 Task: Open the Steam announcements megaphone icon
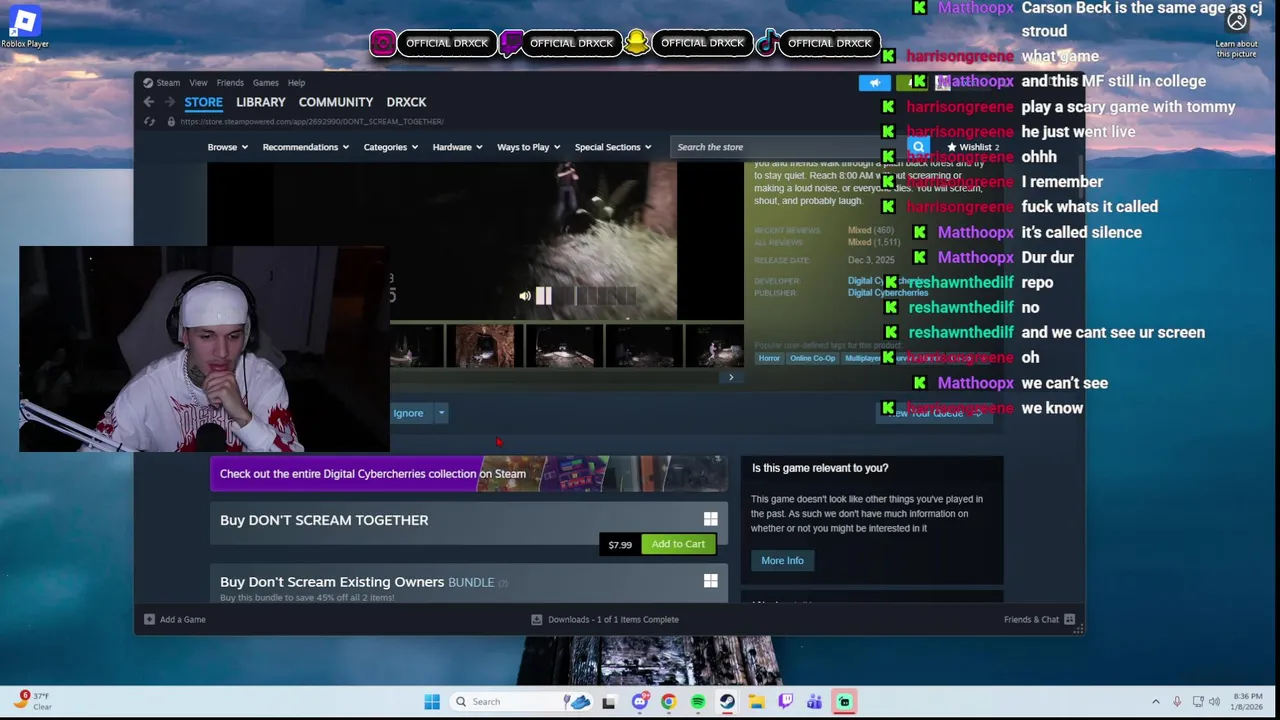(874, 83)
